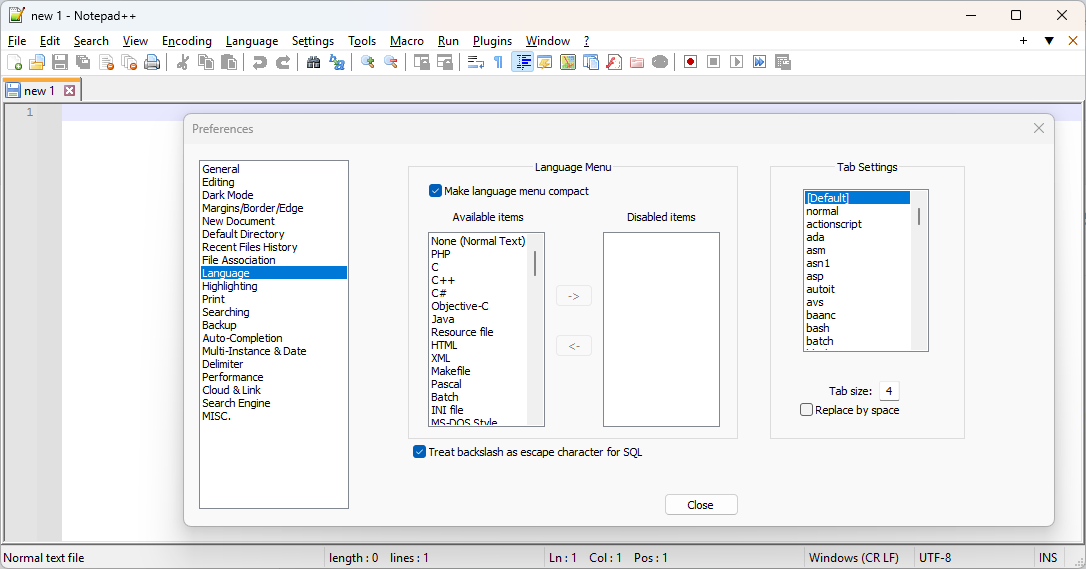The height and width of the screenshot is (569, 1086).
Task: Click the New file toolbar icon
Action: coord(15,62)
